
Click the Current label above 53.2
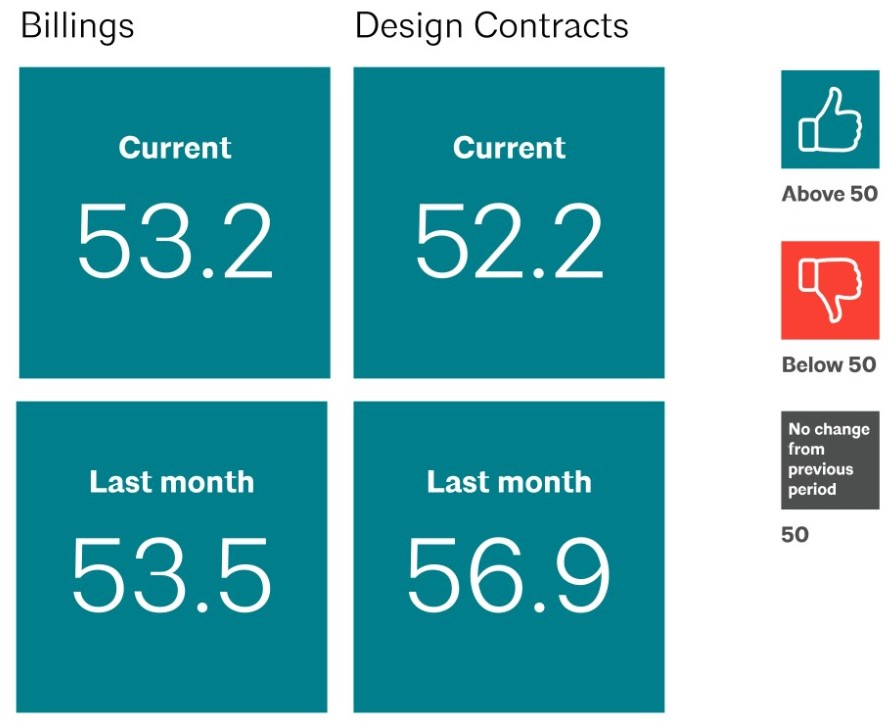tap(175, 148)
